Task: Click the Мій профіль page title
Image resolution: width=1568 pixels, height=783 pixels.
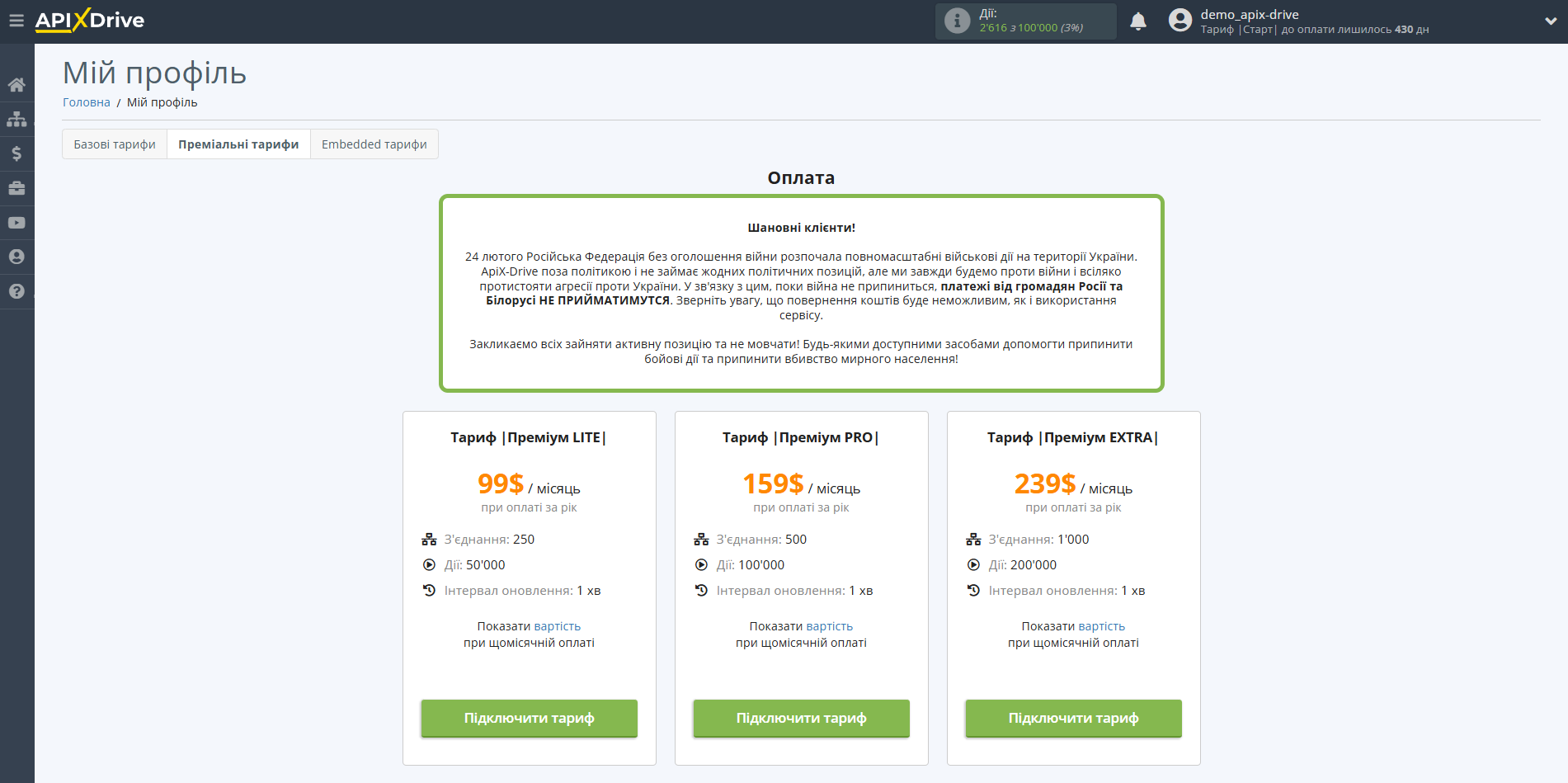Action: click(x=155, y=73)
